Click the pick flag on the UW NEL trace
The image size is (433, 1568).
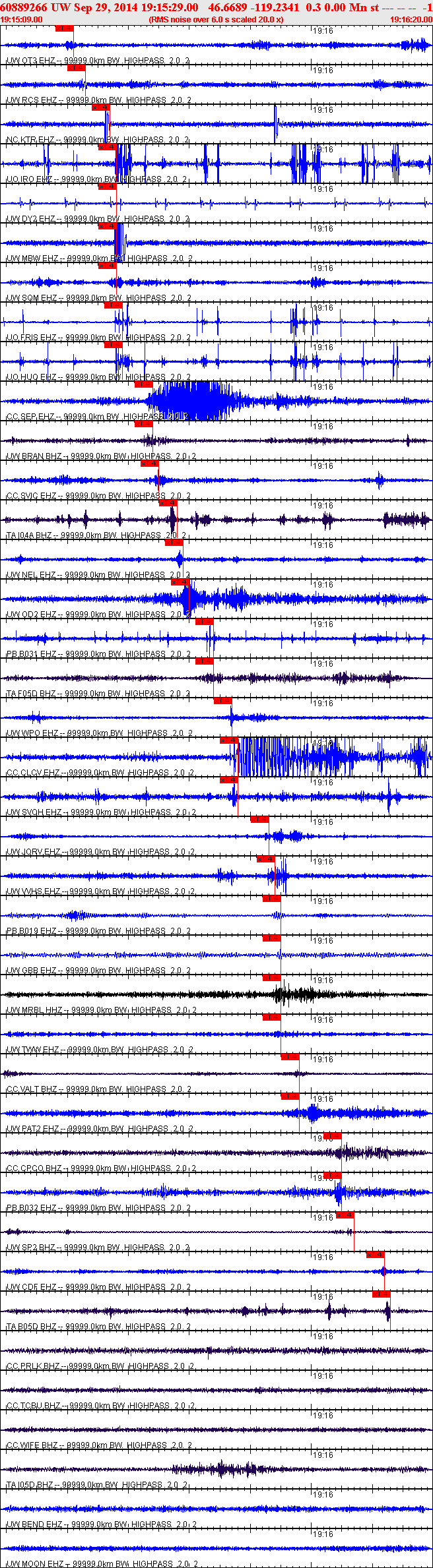pyautogui.click(x=174, y=543)
